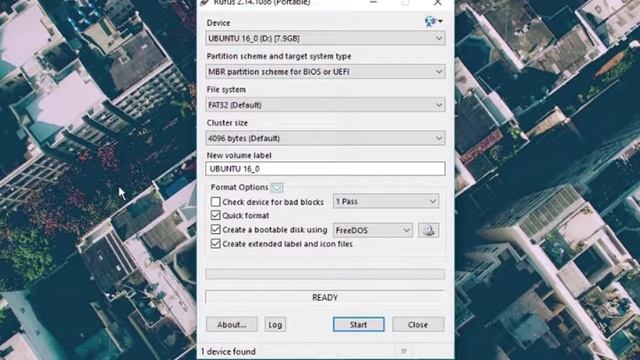
Task: Toggle Create a bootable disk using
Action: click(x=216, y=229)
